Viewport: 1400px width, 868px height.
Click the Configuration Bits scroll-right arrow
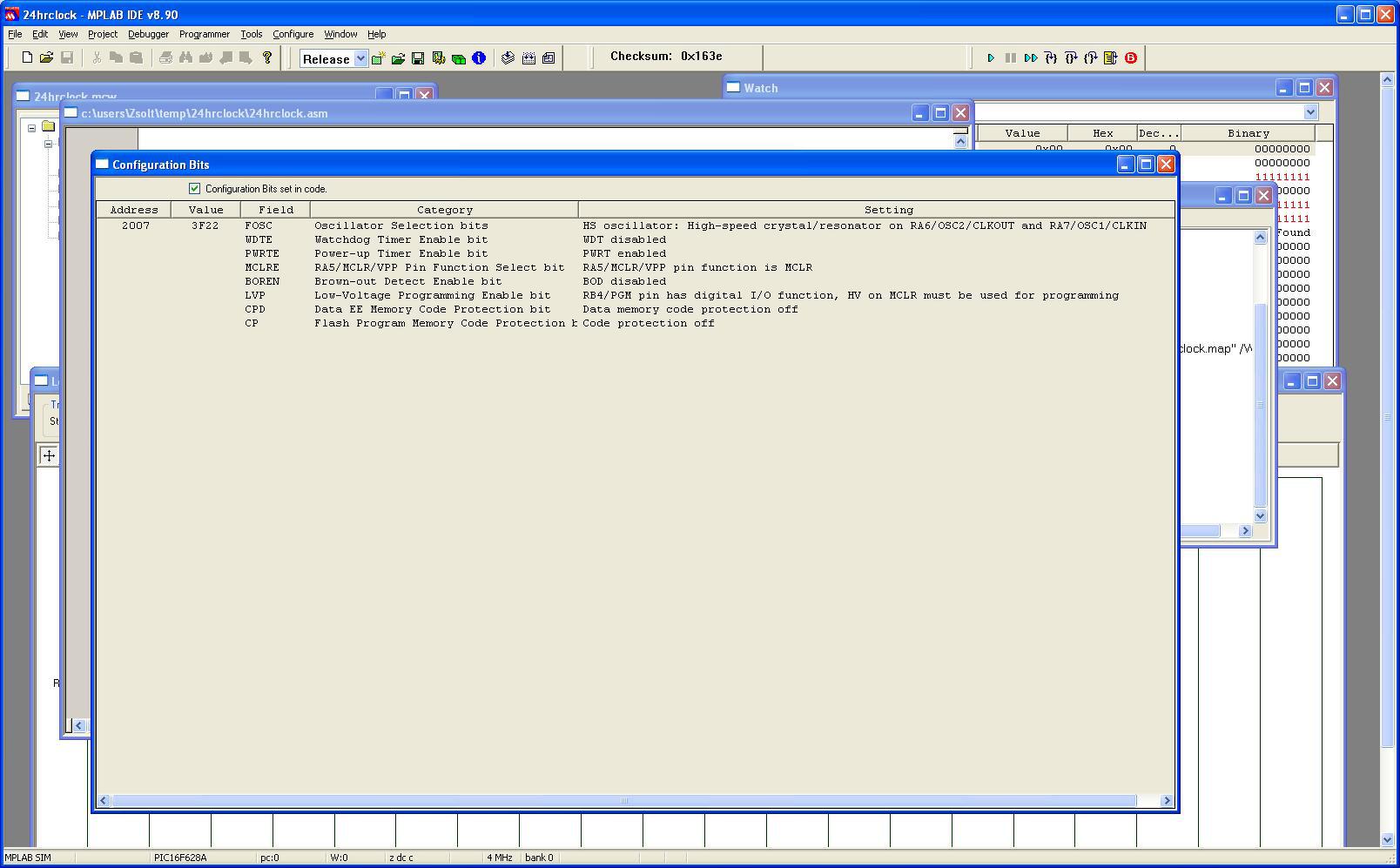tap(1168, 801)
